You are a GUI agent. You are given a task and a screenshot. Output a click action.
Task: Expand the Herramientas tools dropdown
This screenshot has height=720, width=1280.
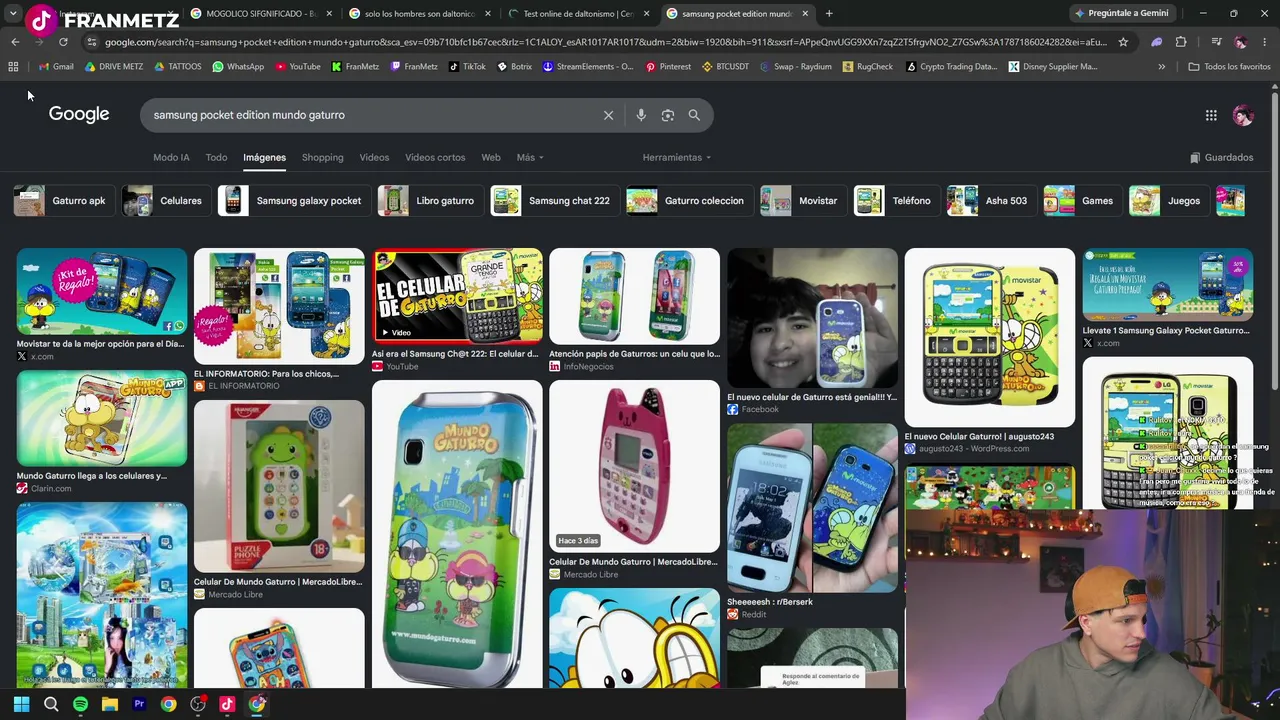pyautogui.click(x=677, y=157)
